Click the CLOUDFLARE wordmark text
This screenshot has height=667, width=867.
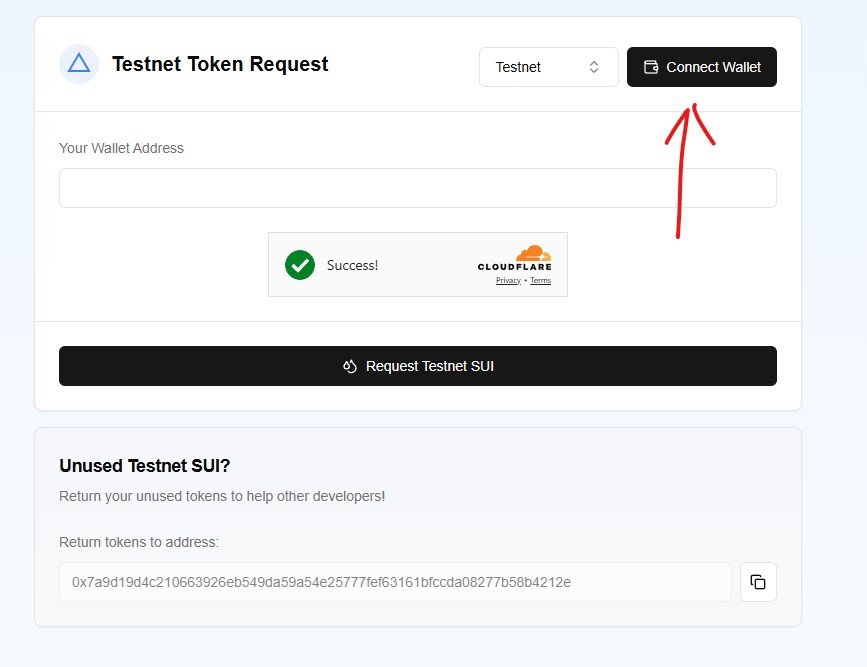(515, 267)
